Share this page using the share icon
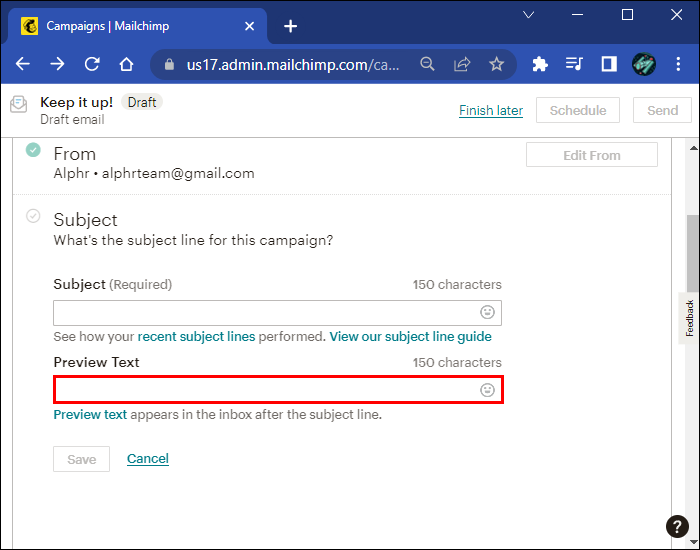Image resolution: width=700 pixels, height=550 pixels. point(462,64)
